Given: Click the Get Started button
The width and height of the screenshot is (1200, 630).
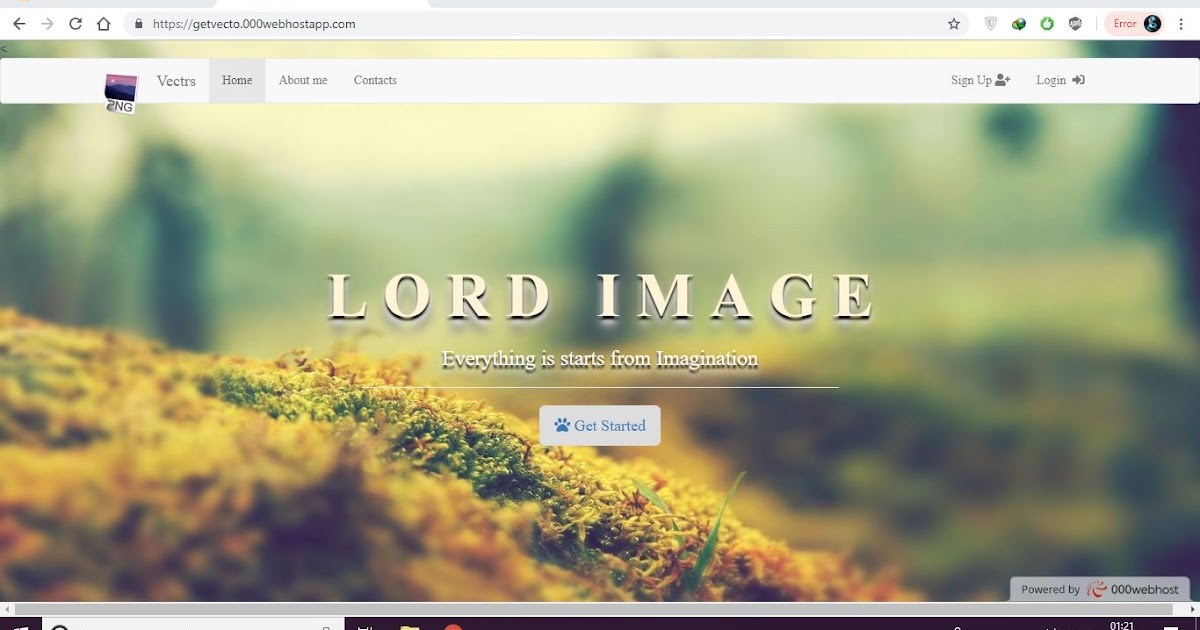Looking at the screenshot, I should [600, 425].
